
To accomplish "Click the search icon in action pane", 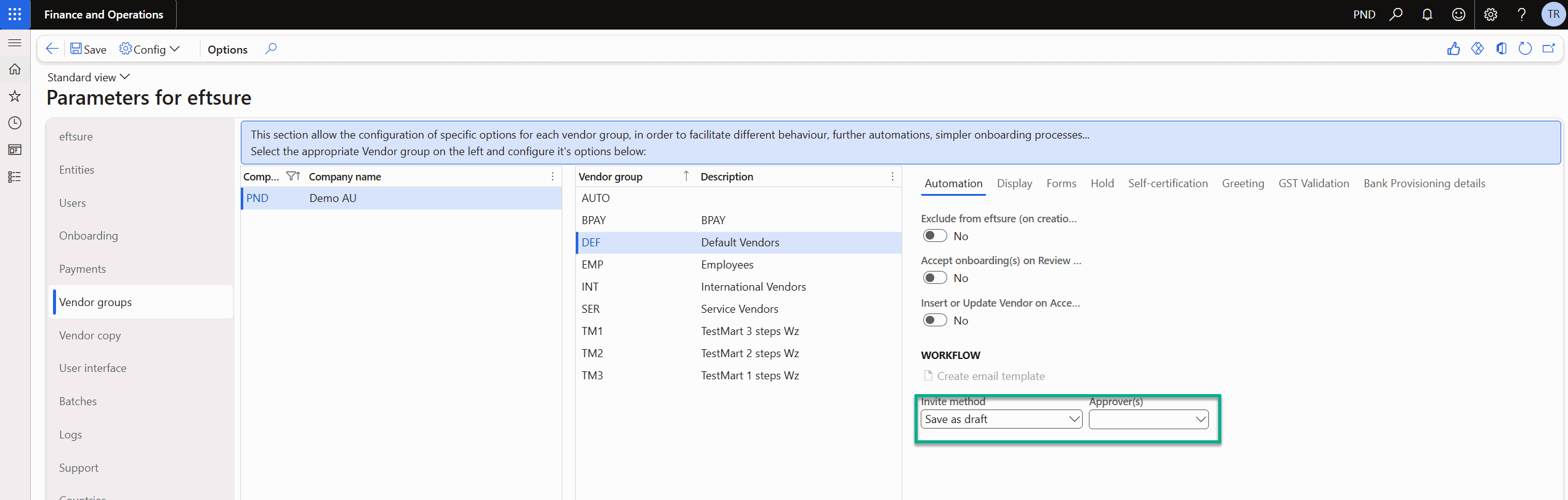I will pos(271,49).
